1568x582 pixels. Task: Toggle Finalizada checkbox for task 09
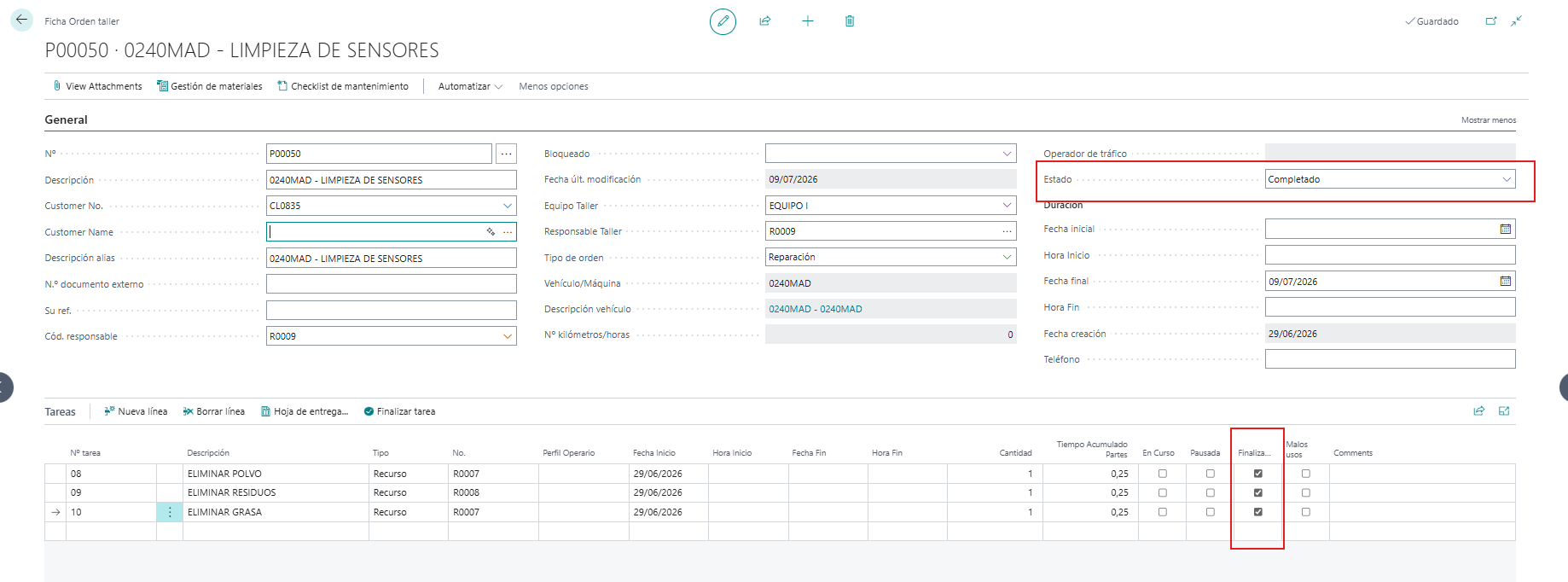1257,492
